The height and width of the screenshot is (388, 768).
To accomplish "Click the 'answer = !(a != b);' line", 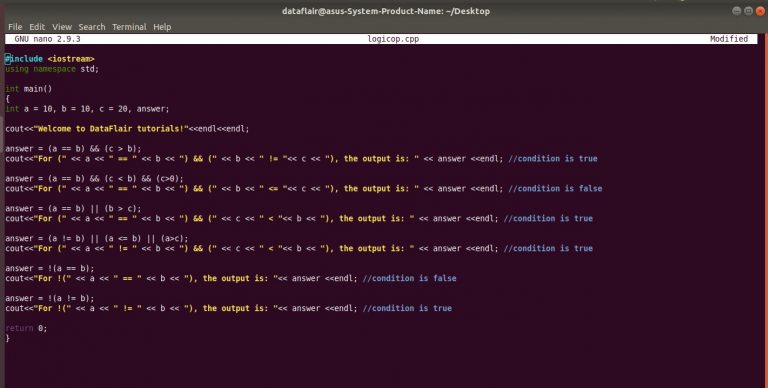I will point(49,298).
